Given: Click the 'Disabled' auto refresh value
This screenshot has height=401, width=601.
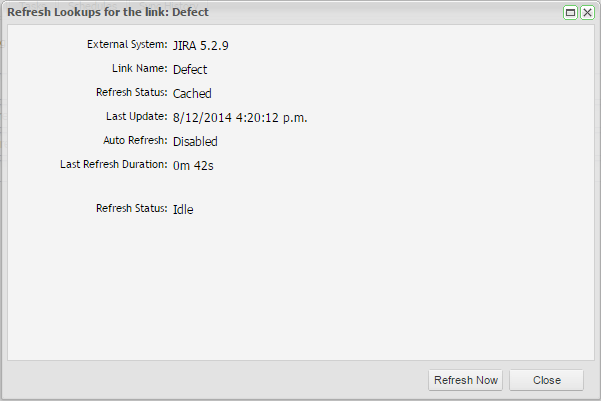Looking at the screenshot, I should (x=195, y=141).
